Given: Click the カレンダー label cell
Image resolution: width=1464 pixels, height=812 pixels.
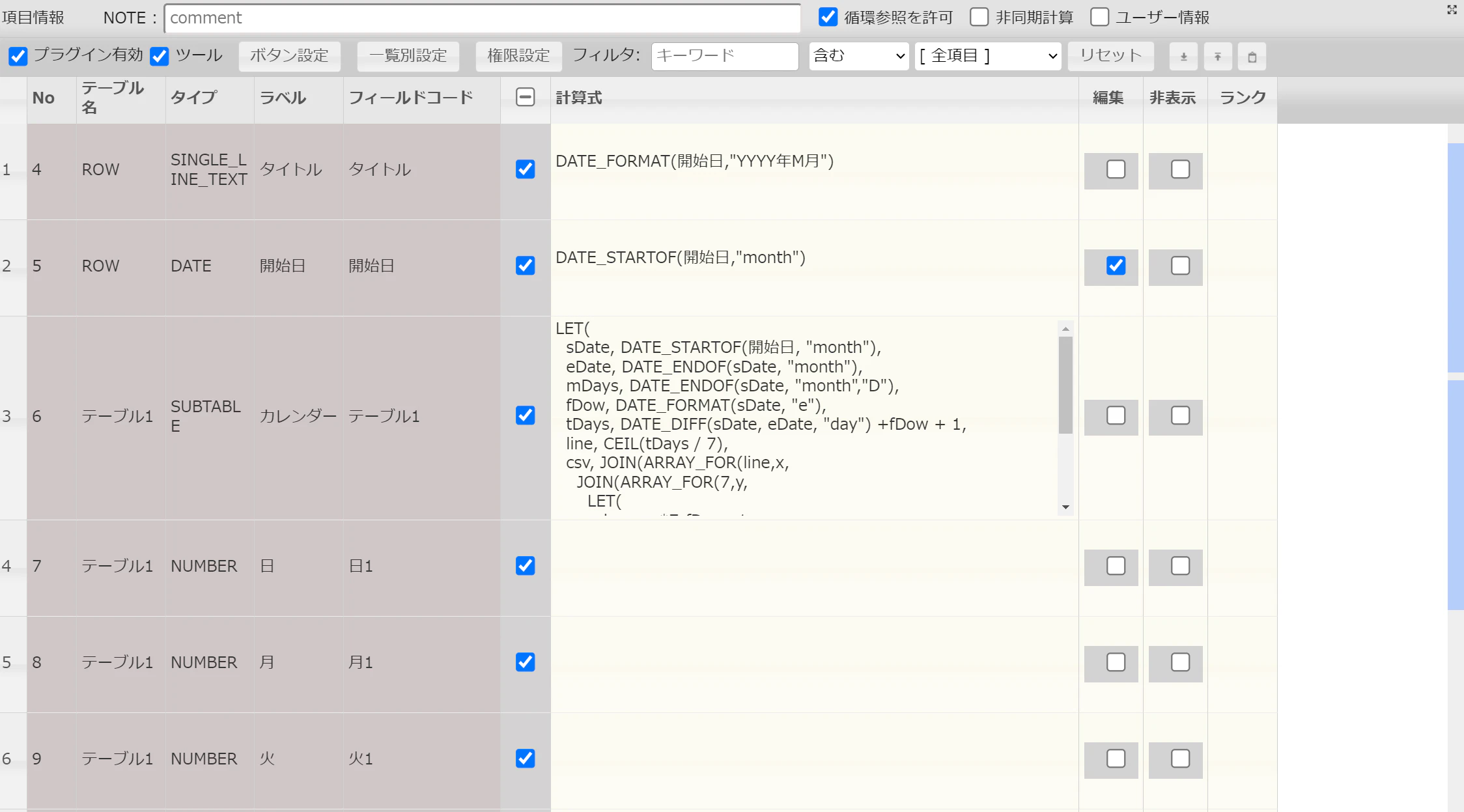Looking at the screenshot, I should pyautogui.click(x=298, y=418).
